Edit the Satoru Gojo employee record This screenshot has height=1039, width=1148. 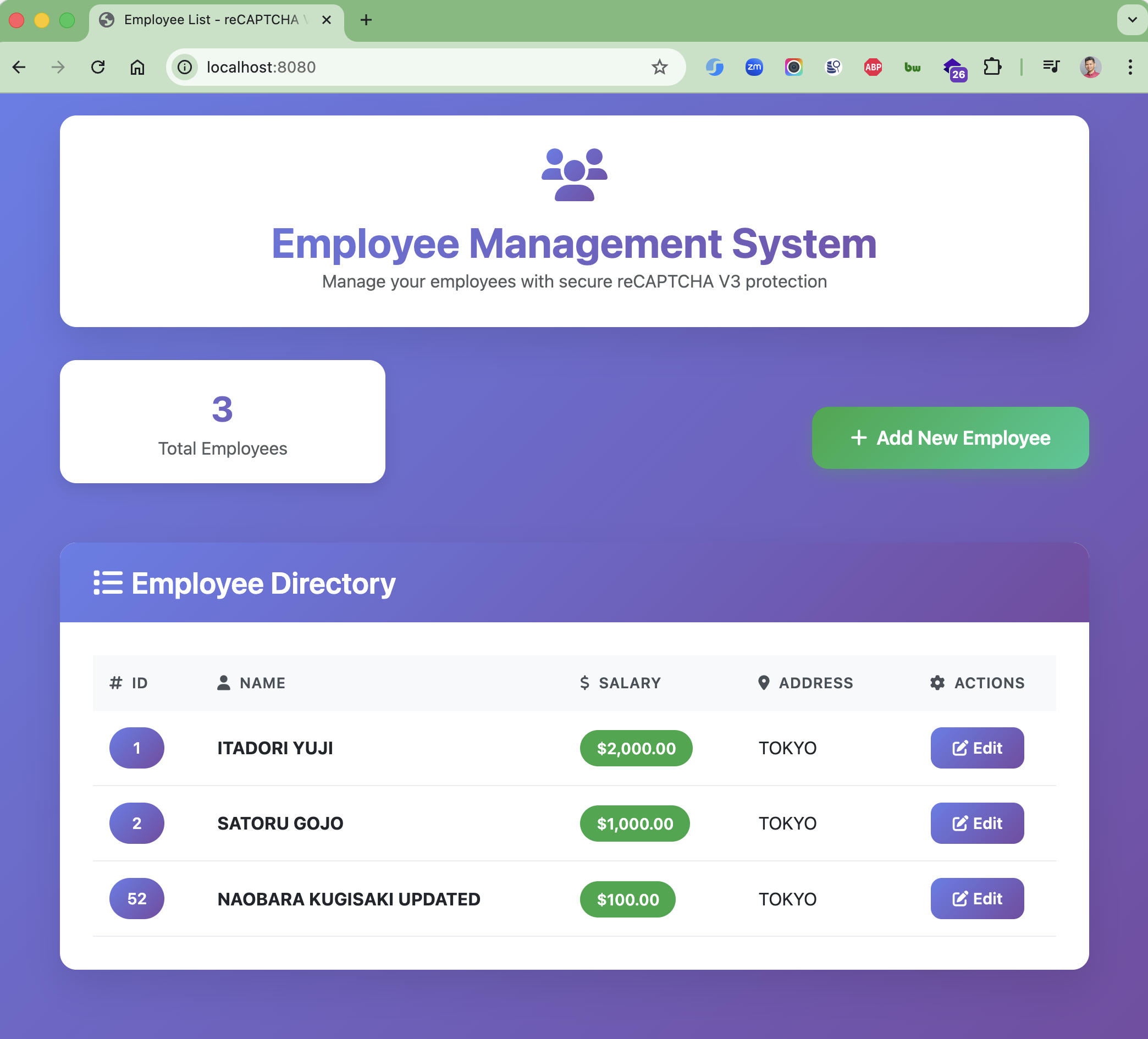click(976, 822)
